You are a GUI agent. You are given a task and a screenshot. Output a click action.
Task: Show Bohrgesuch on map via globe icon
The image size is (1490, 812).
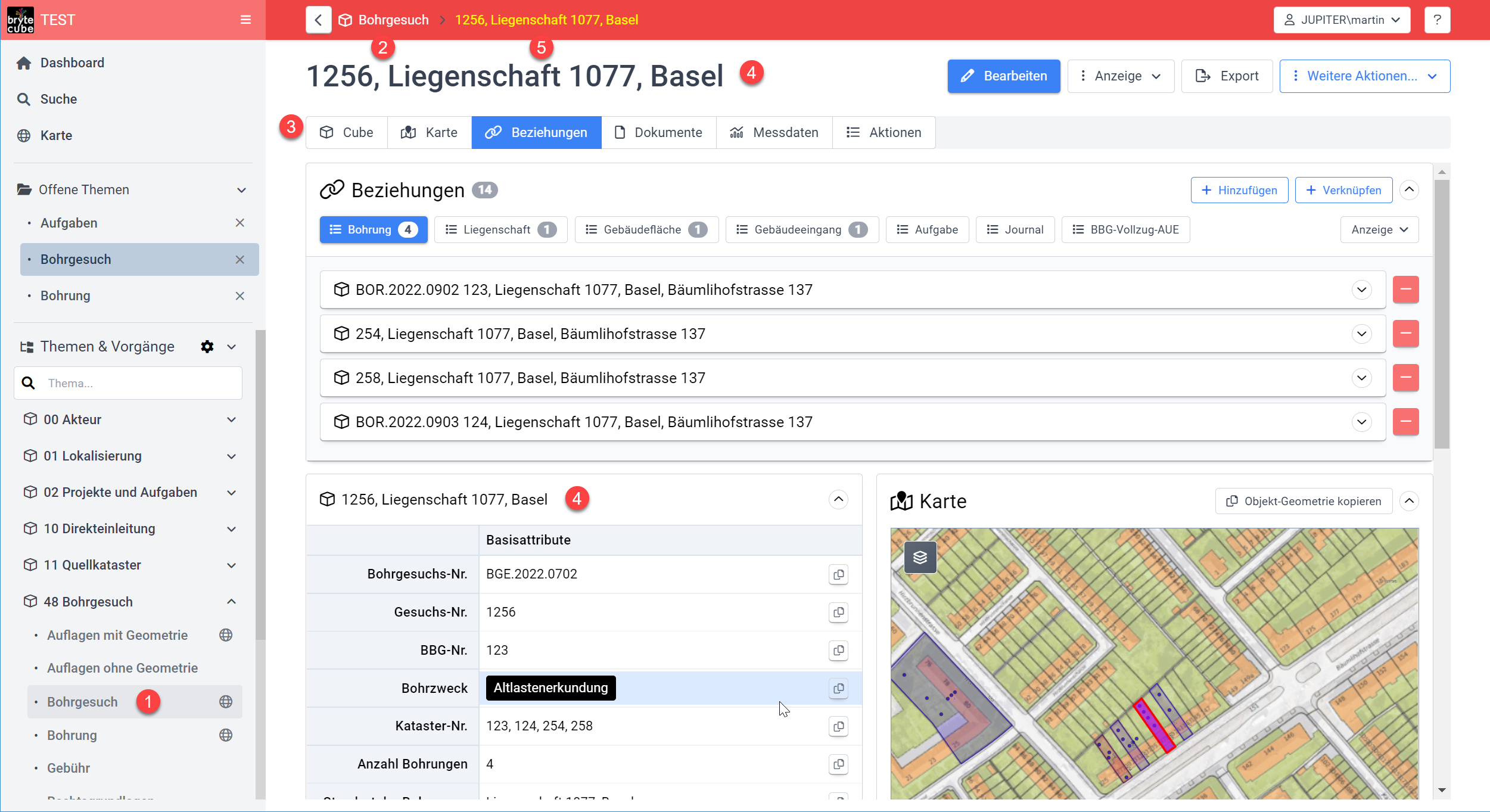click(226, 702)
